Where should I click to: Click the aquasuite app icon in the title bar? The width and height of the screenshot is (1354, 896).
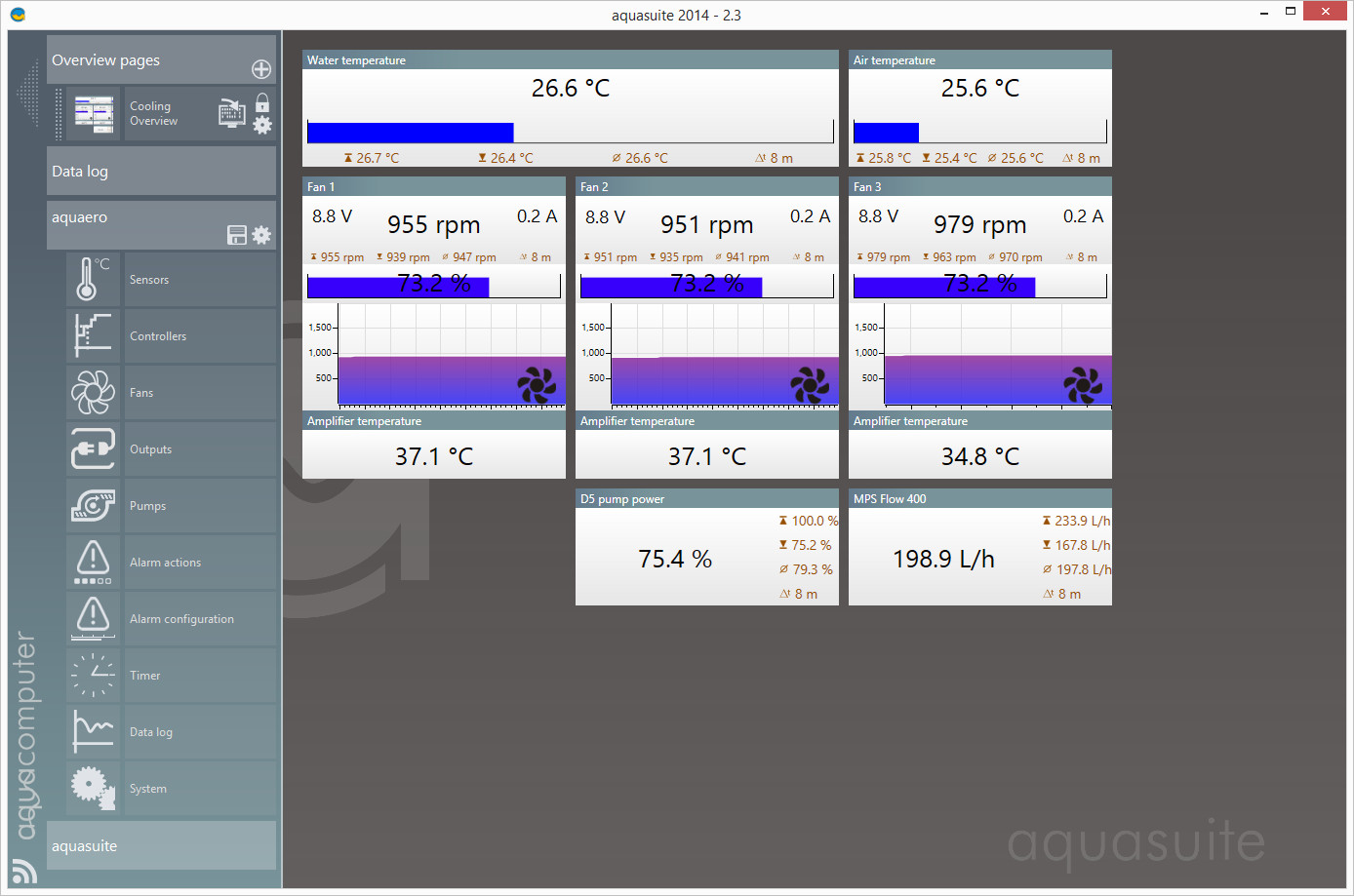pyautogui.click(x=18, y=15)
